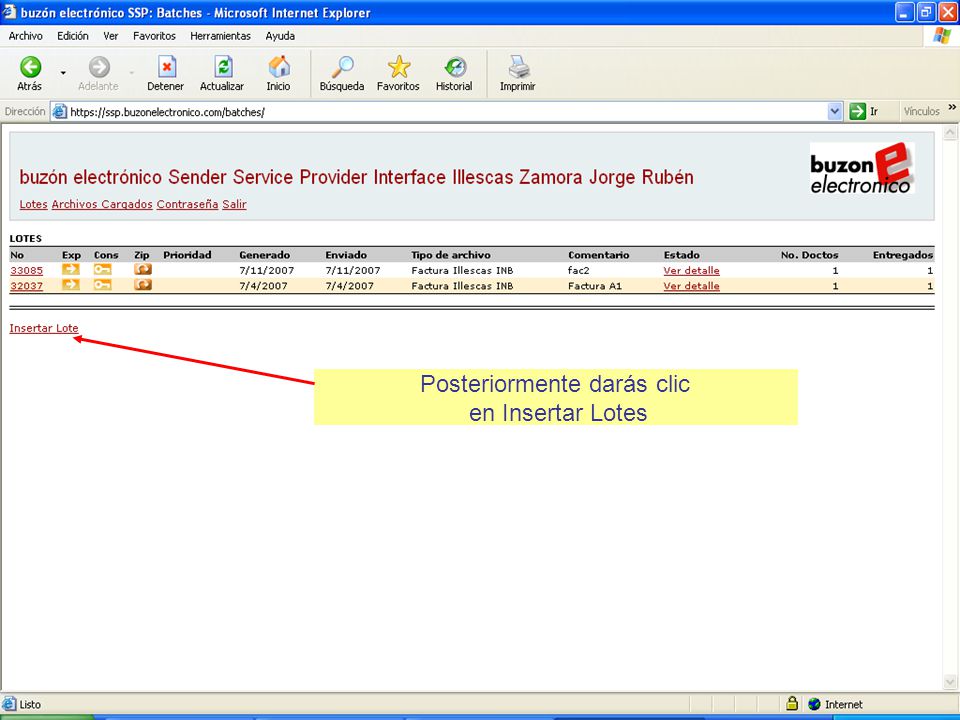Image resolution: width=960 pixels, height=720 pixels.
Task: Click the scrollbar down arrow
Action: (950, 681)
